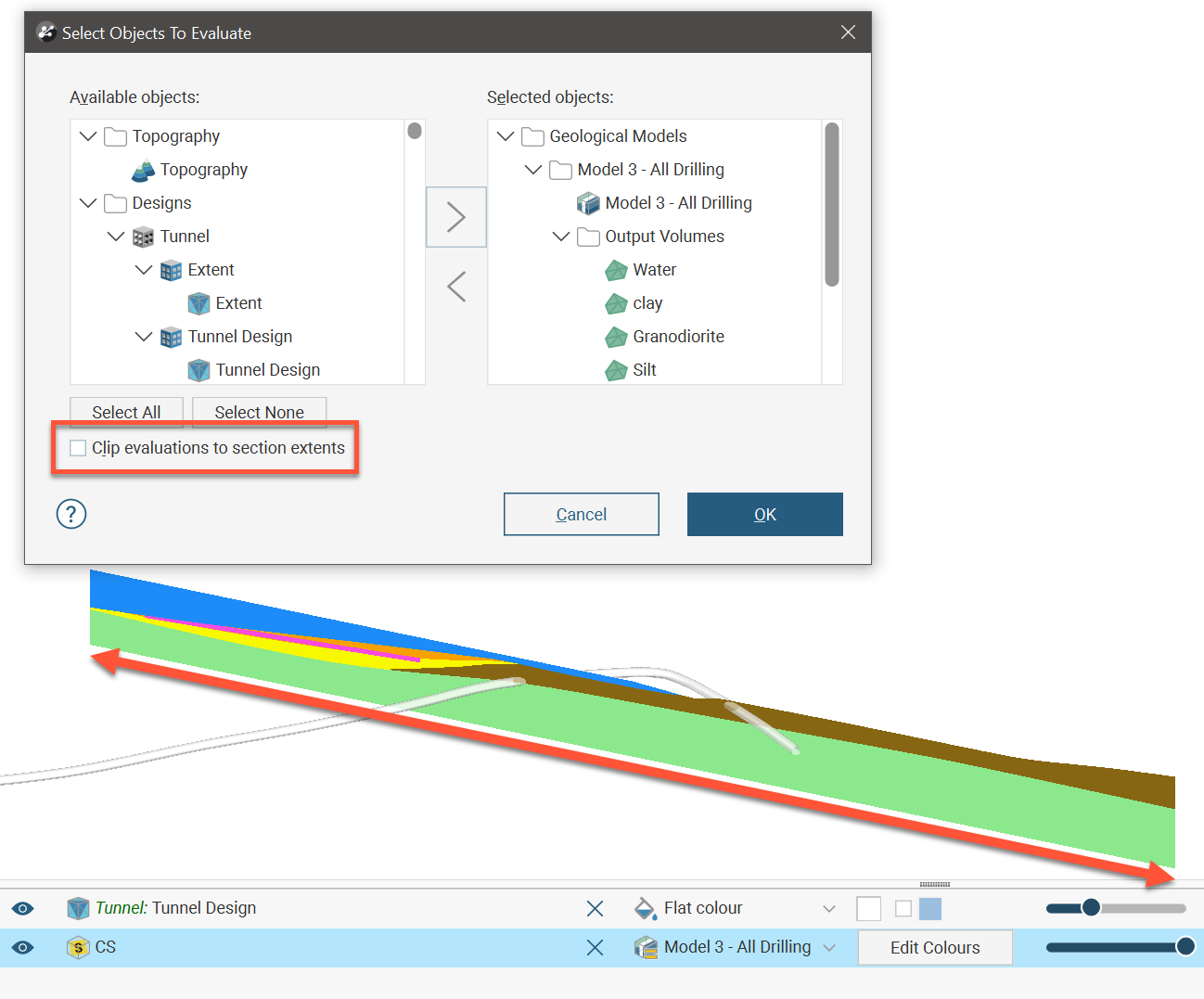Click the Water output volume icon
This screenshot has height=999, width=1204.
(616, 271)
